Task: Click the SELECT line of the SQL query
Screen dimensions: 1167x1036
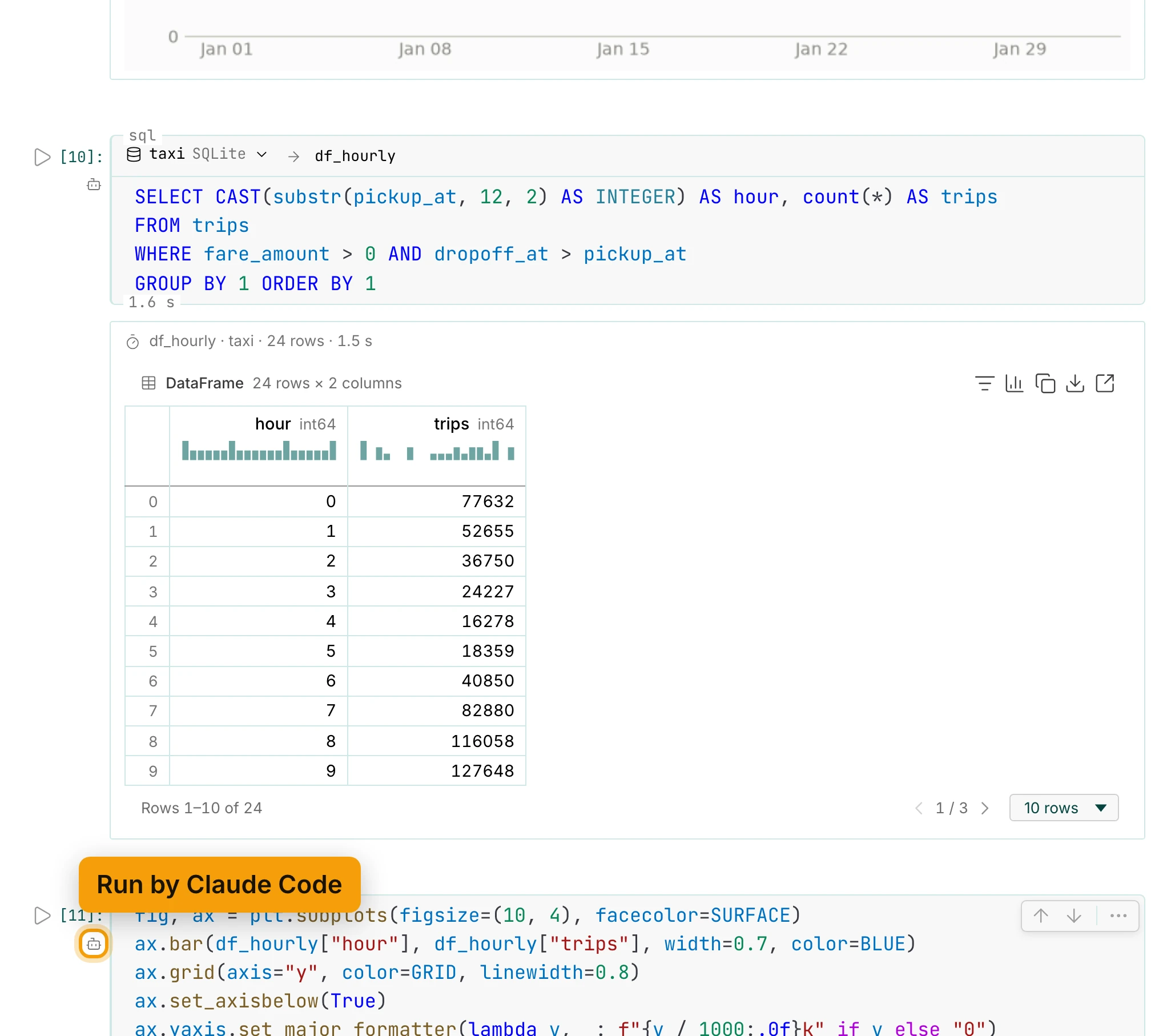Action: point(566,197)
